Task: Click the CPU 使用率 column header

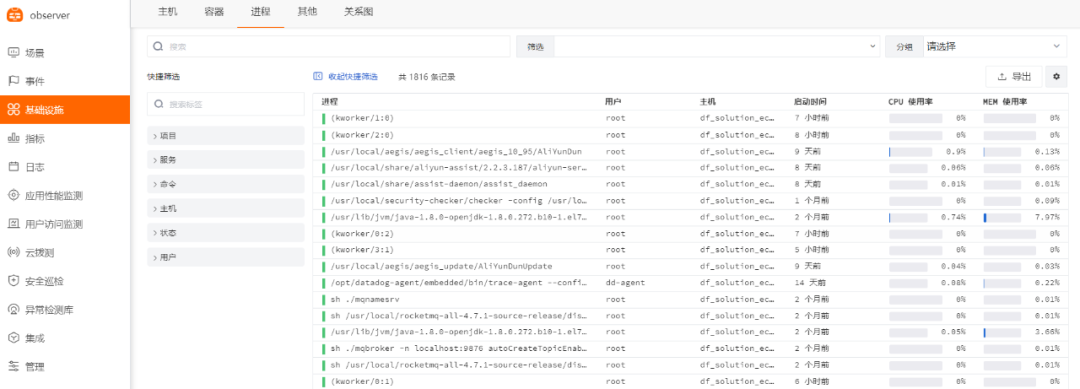Action: click(x=911, y=101)
